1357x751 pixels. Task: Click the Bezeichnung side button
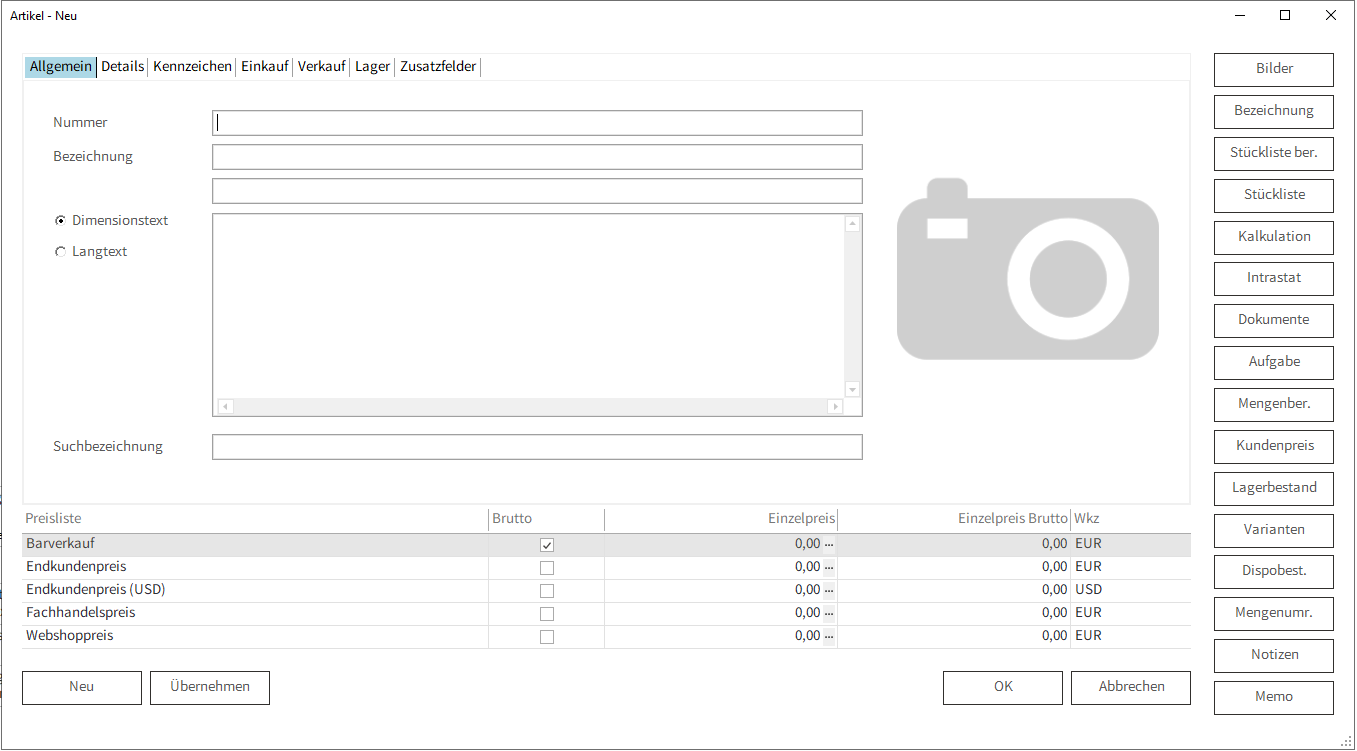1274,111
